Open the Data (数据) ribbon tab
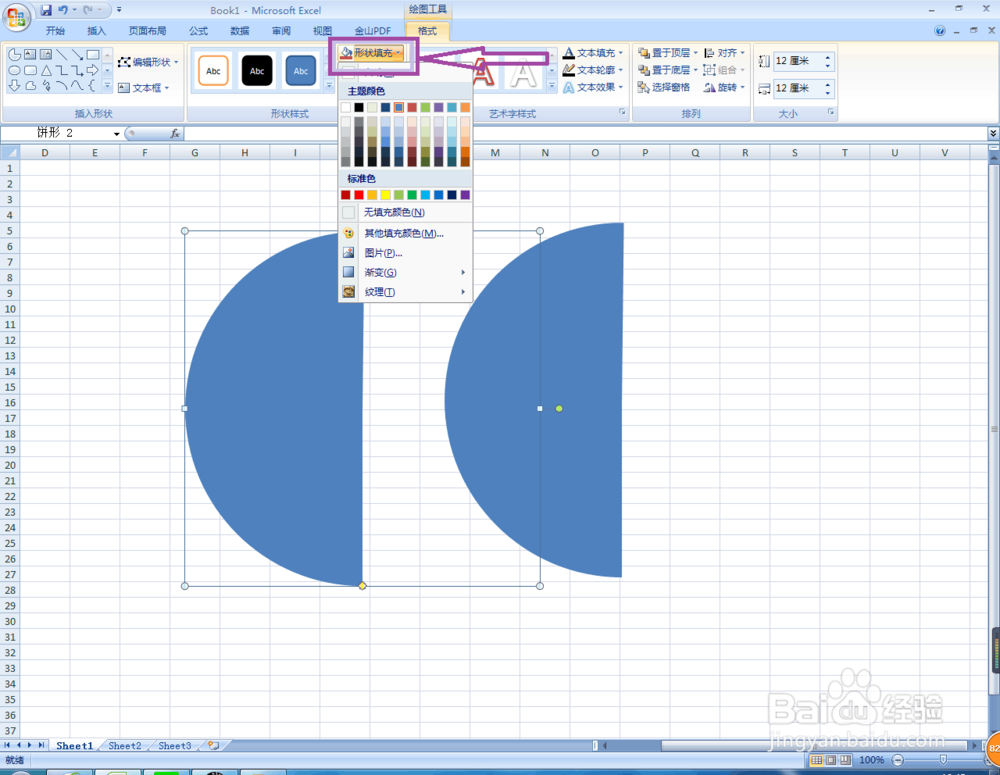1000x775 pixels. pyautogui.click(x=240, y=31)
